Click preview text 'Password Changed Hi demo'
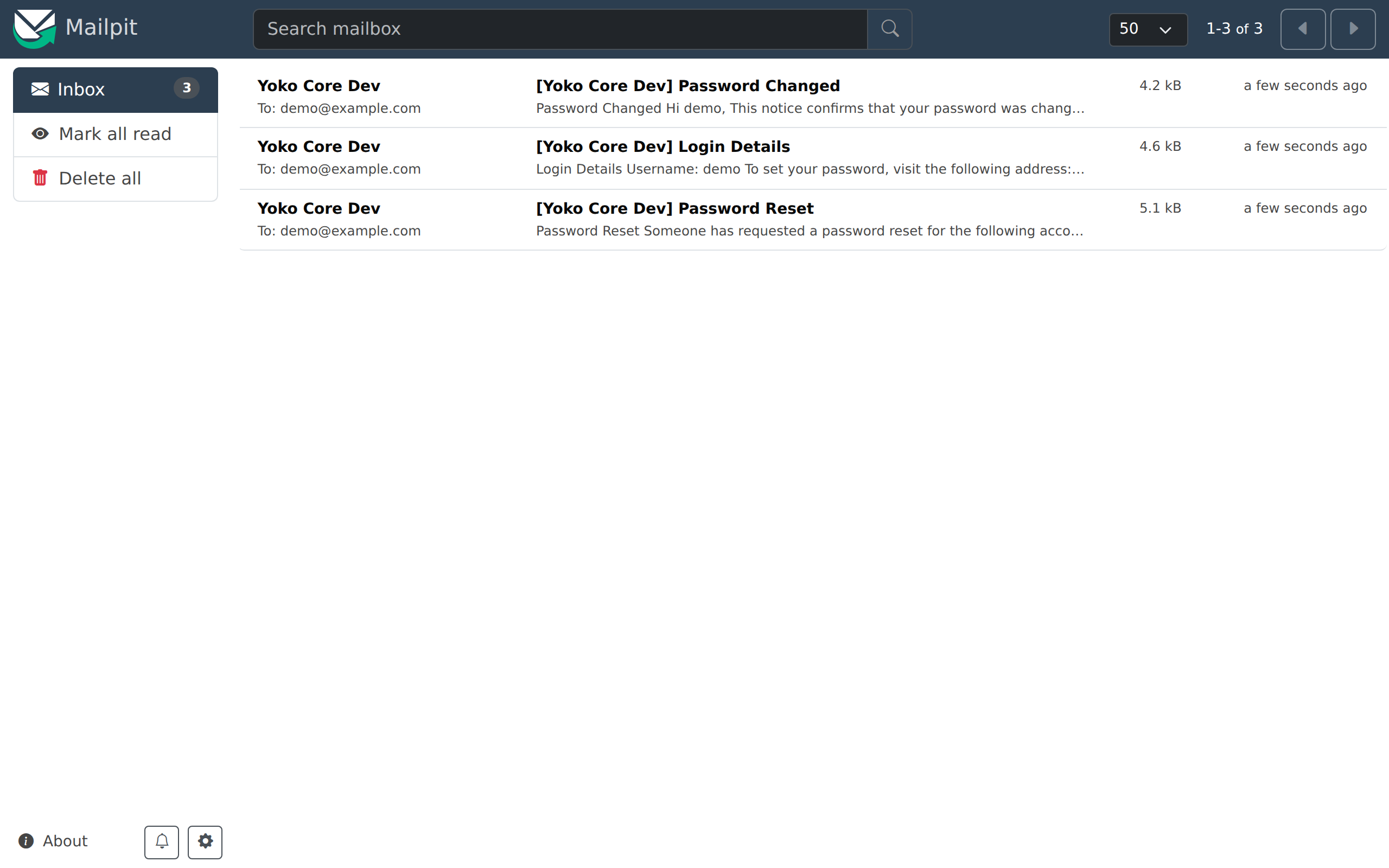 pos(628,108)
